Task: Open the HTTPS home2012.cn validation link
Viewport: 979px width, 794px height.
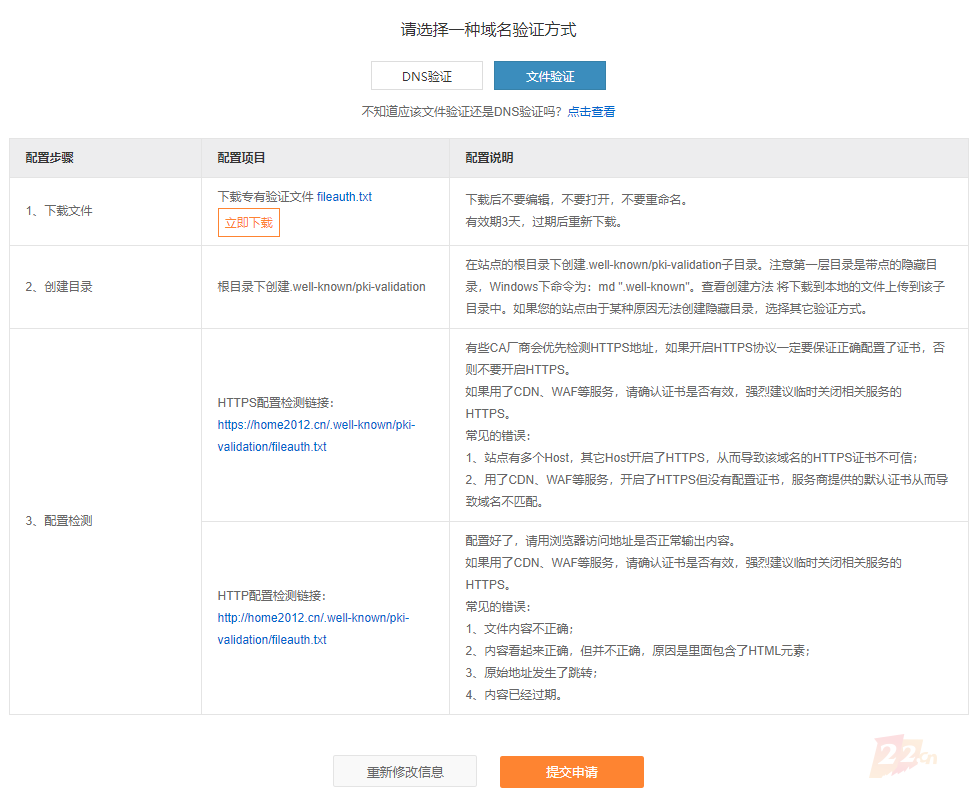Action: click(315, 435)
